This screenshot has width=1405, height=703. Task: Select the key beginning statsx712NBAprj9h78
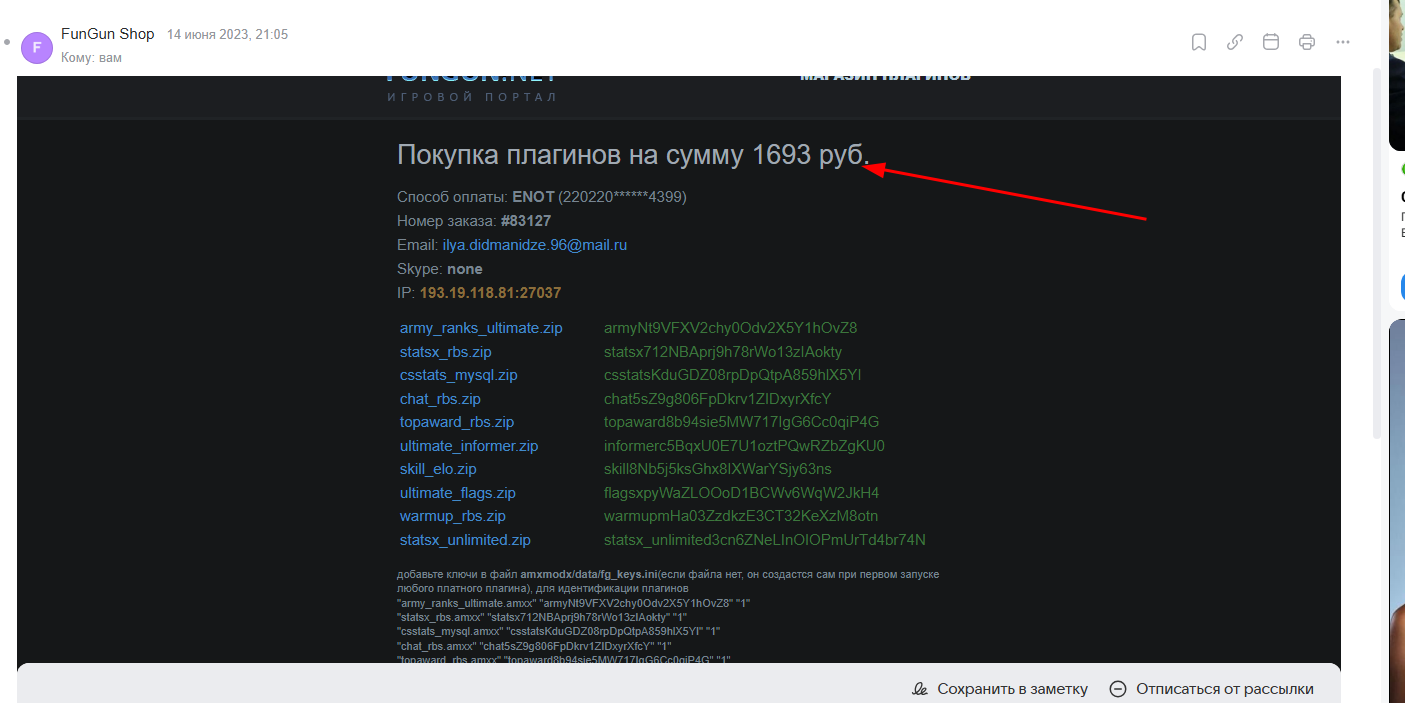[723, 352]
